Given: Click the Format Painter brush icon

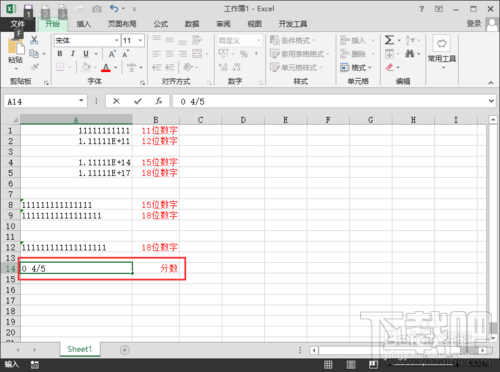Looking at the screenshot, I should pos(34,67).
